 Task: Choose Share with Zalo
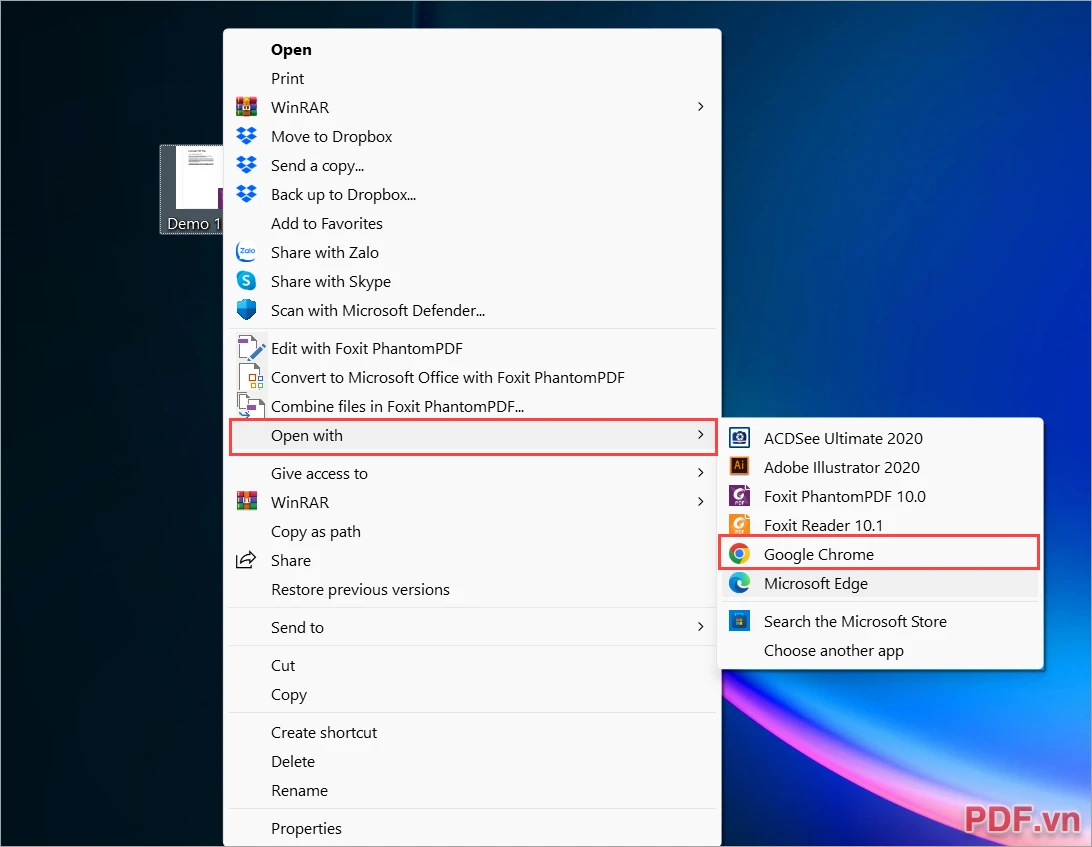[472, 252]
